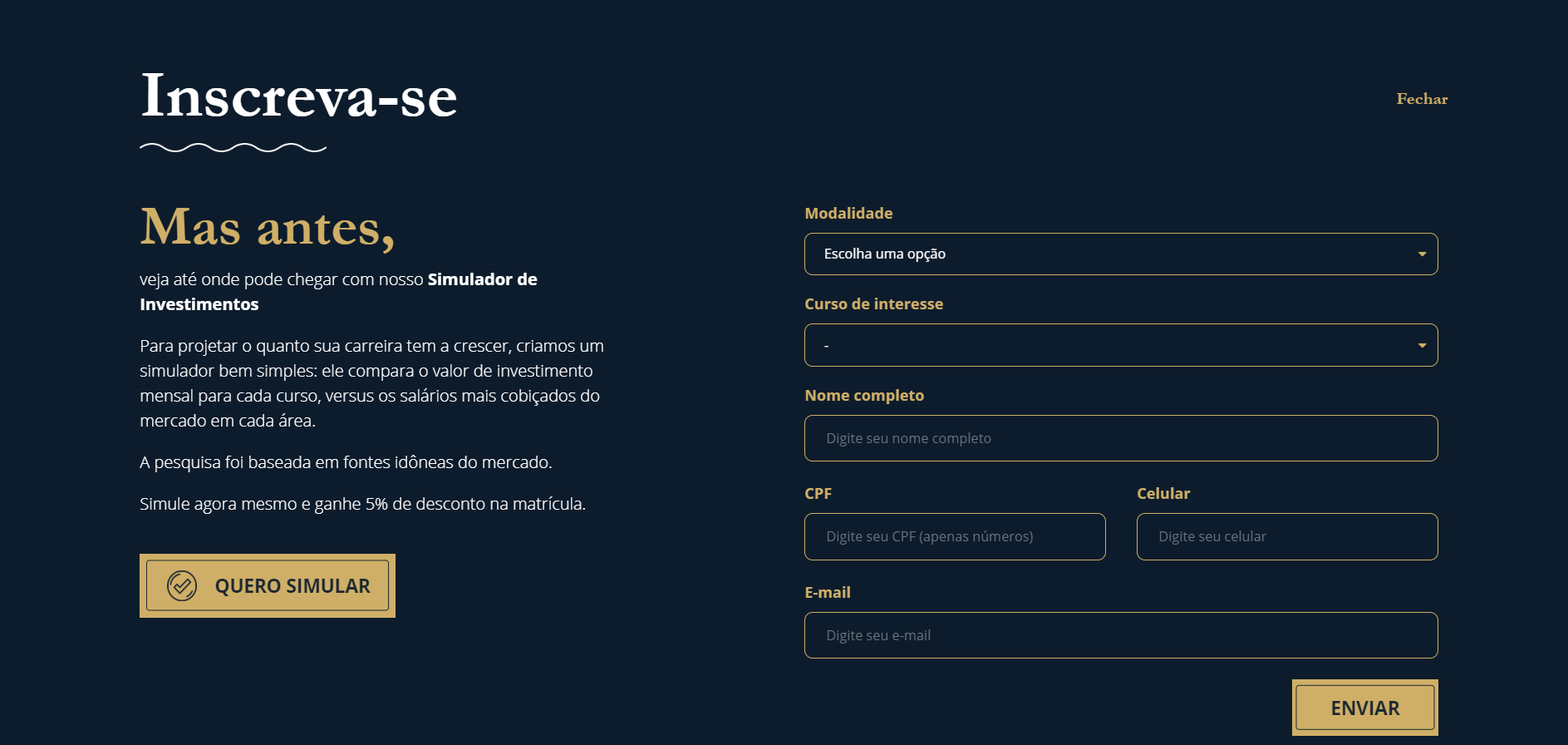Screen dimensions: 1568x745
Task: Focus the Nome completo input field
Action: coord(1120,438)
